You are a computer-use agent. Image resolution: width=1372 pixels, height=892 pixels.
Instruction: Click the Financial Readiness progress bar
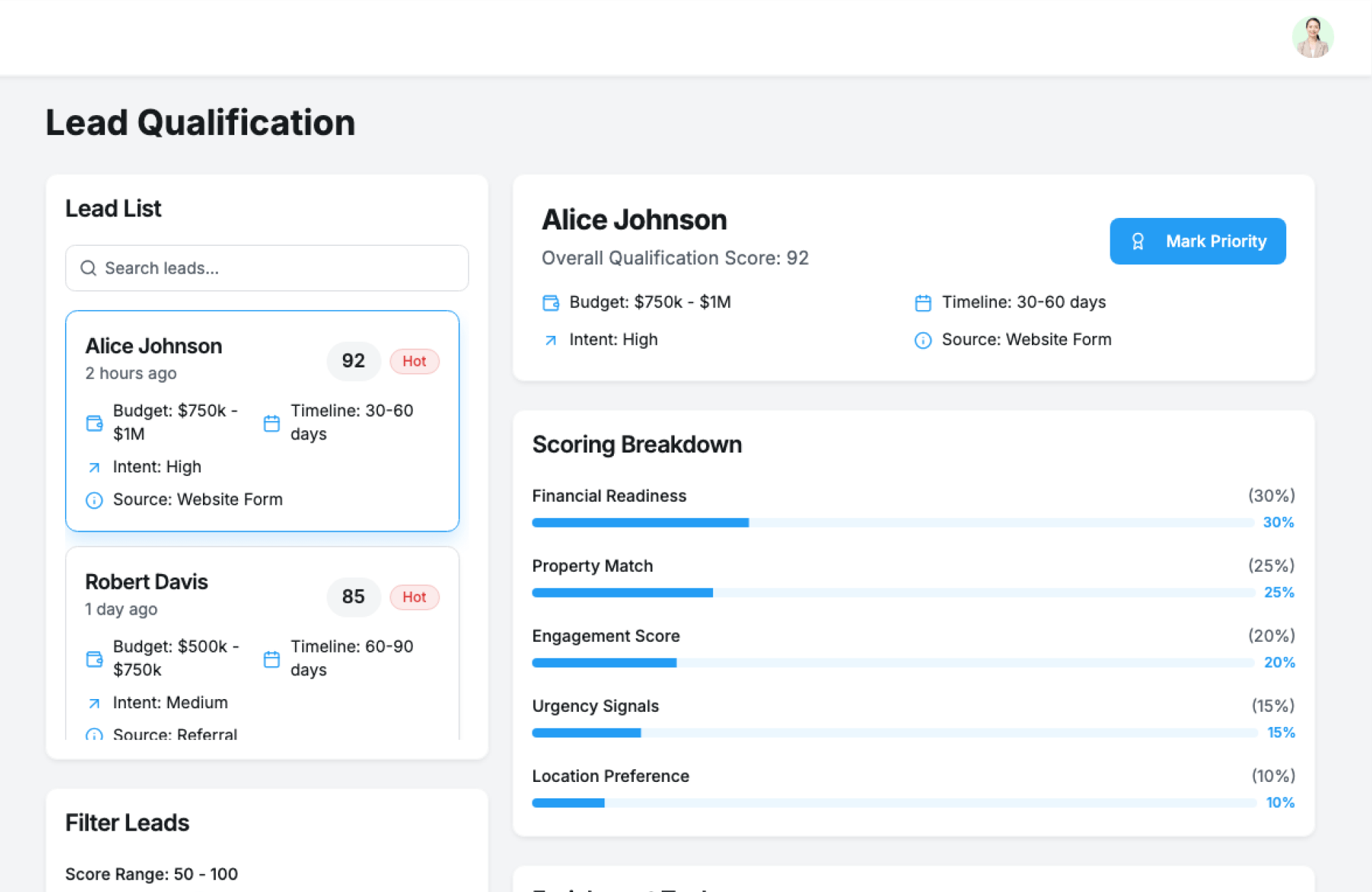pyautogui.click(x=892, y=522)
